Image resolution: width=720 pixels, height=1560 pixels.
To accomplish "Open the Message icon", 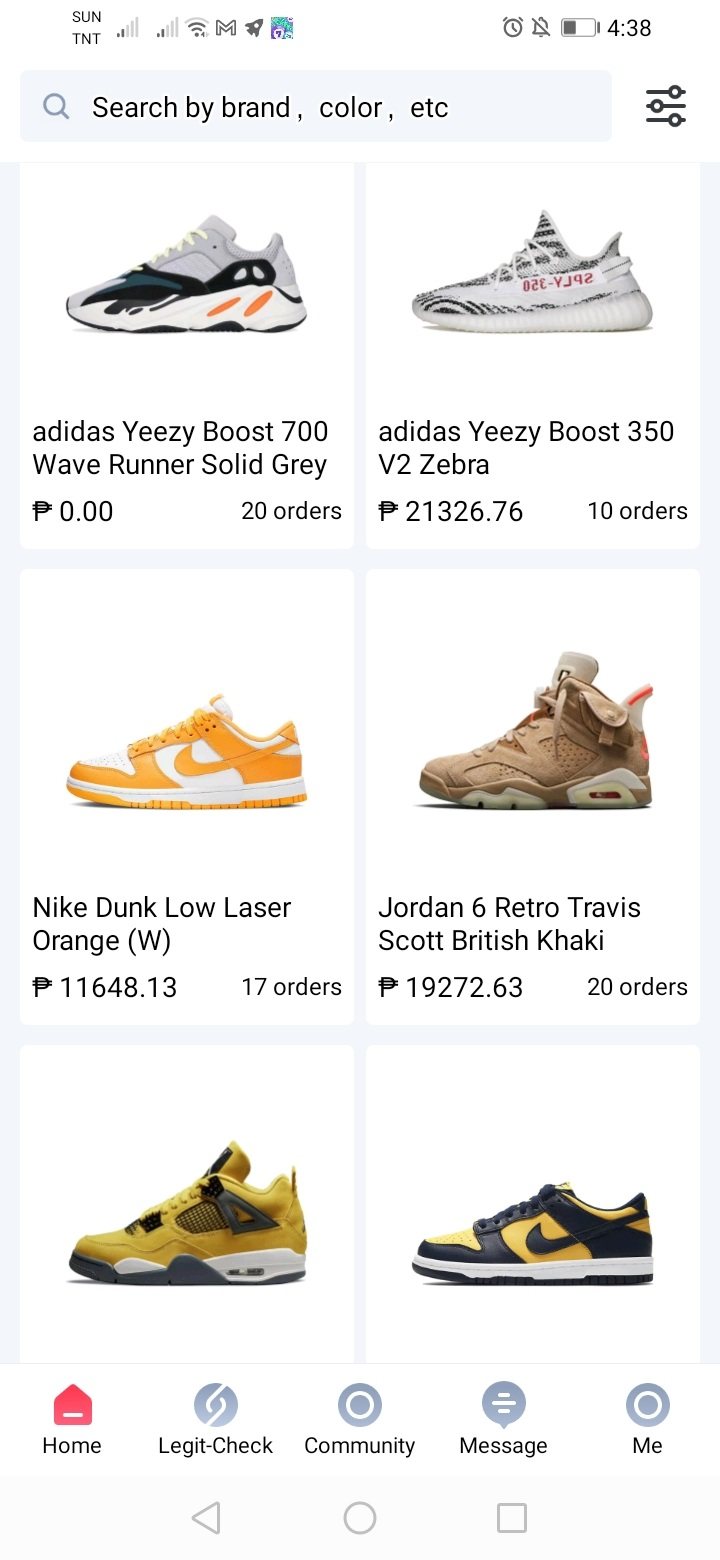I will (x=503, y=1404).
